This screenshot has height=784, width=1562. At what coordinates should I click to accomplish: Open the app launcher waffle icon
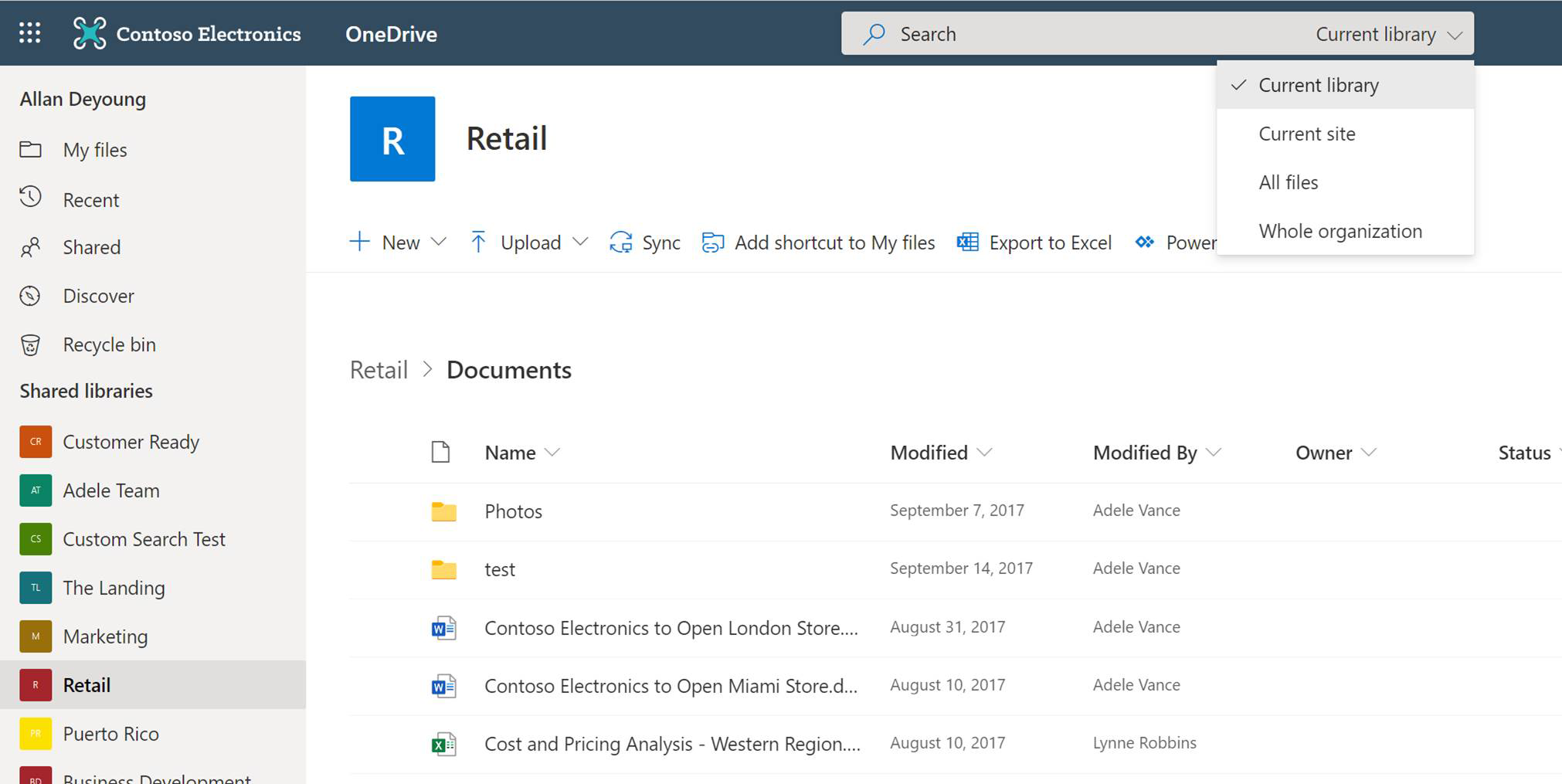pyautogui.click(x=29, y=32)
